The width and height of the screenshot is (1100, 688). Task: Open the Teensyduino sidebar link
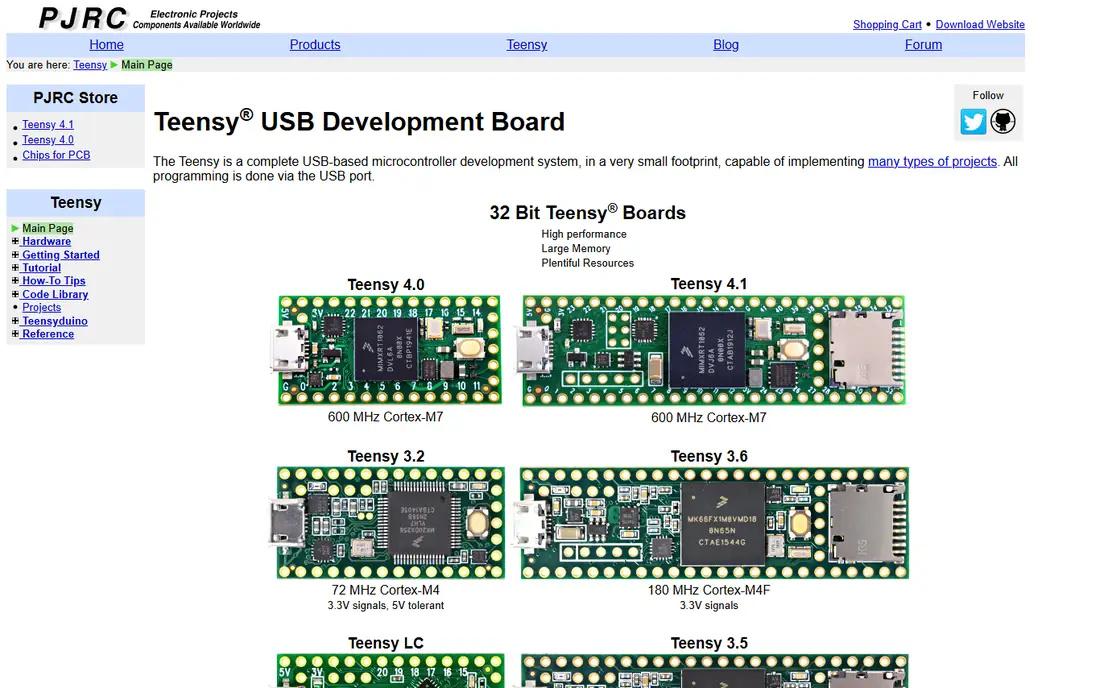click(55, 321)
